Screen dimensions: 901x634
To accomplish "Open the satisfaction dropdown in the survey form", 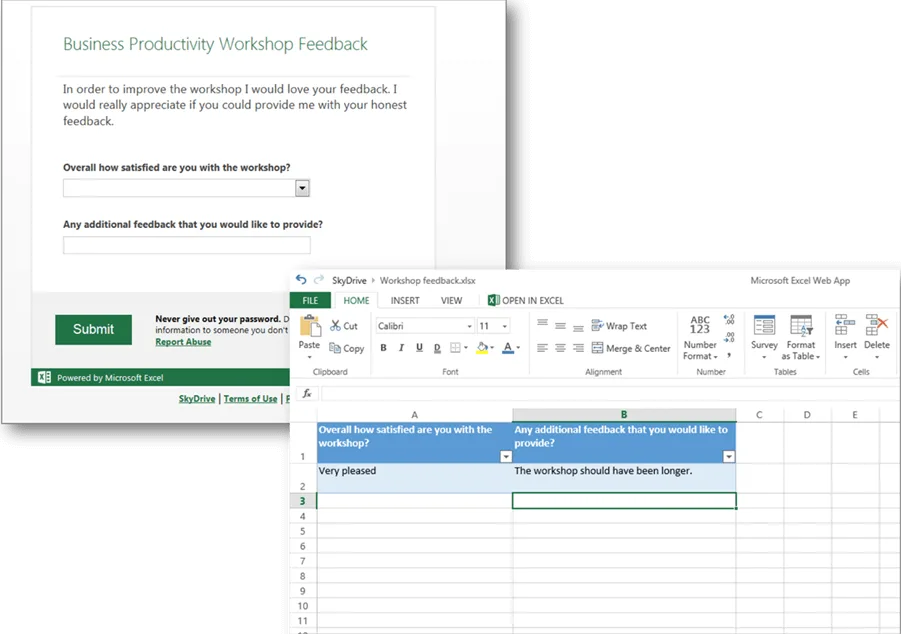I will click(x=302, y=188).
